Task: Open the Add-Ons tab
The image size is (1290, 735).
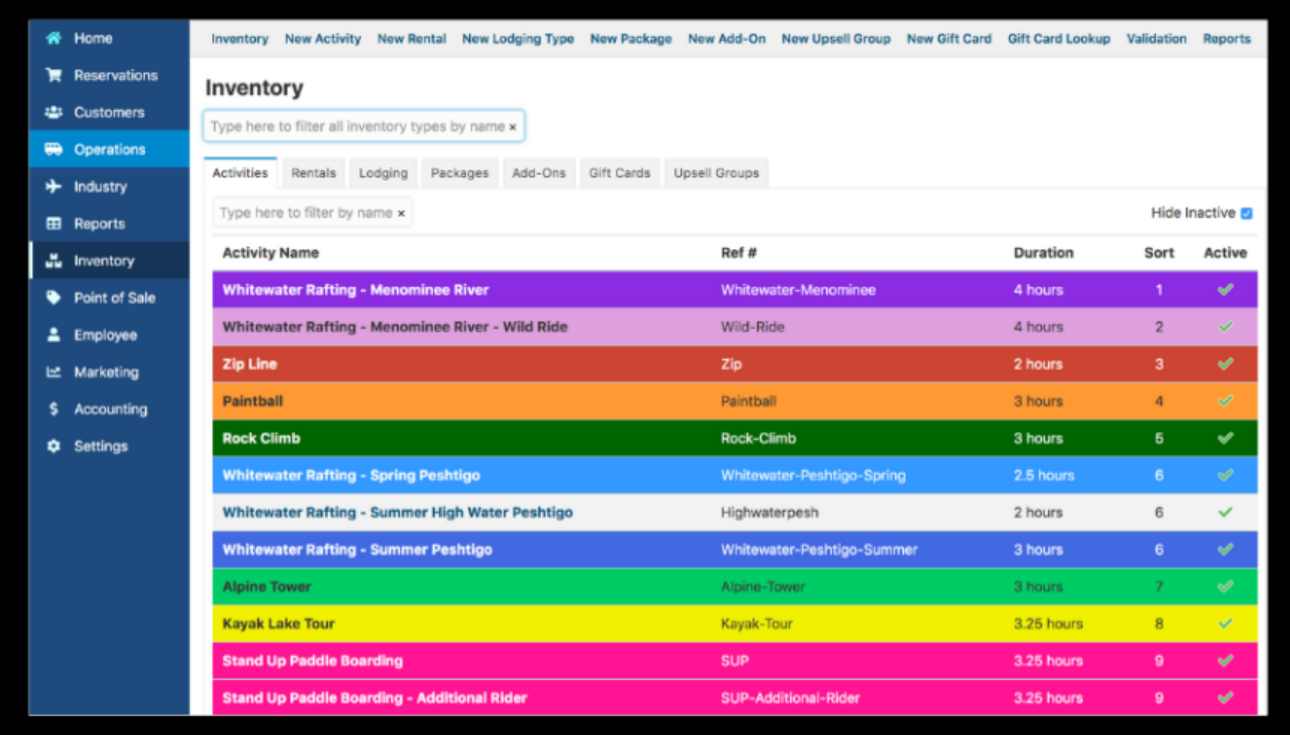Action: click(x=538, y=173)
